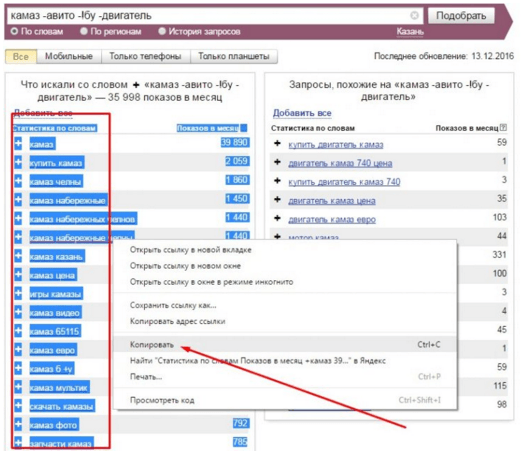Select the 'По регионам' radio option
The width and height of the screenshot is (528, 471).
pyautogui.click(x=84, y=31)
